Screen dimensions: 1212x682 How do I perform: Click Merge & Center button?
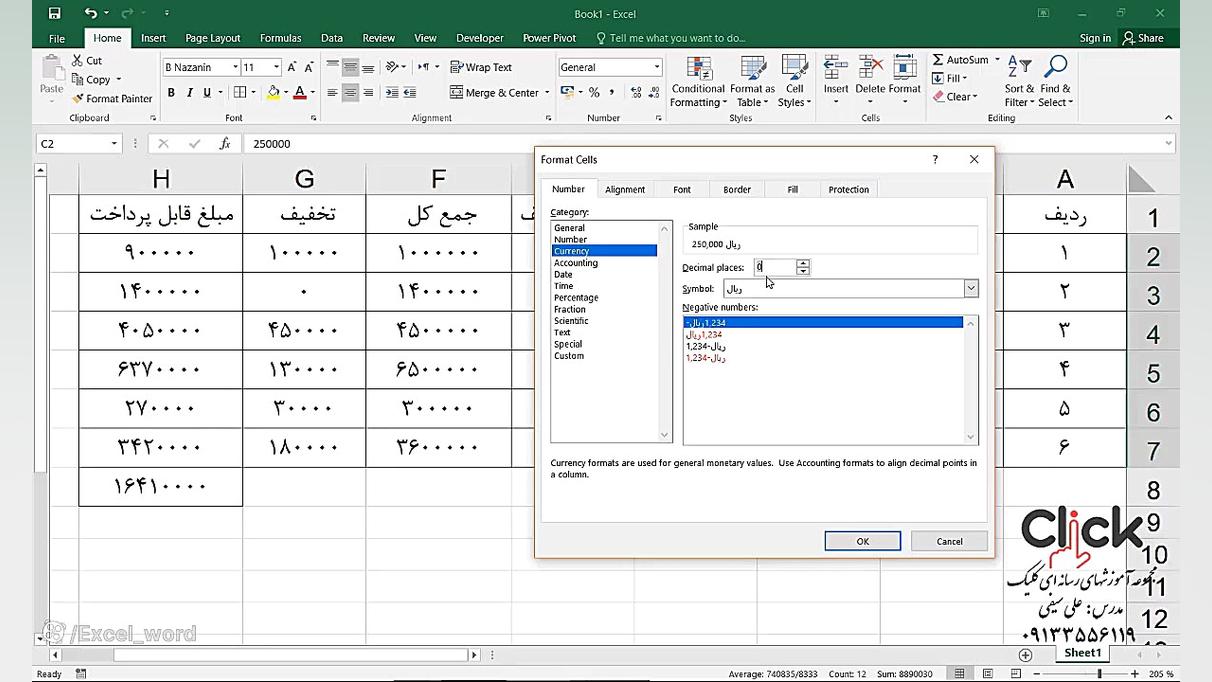[494, 93]
